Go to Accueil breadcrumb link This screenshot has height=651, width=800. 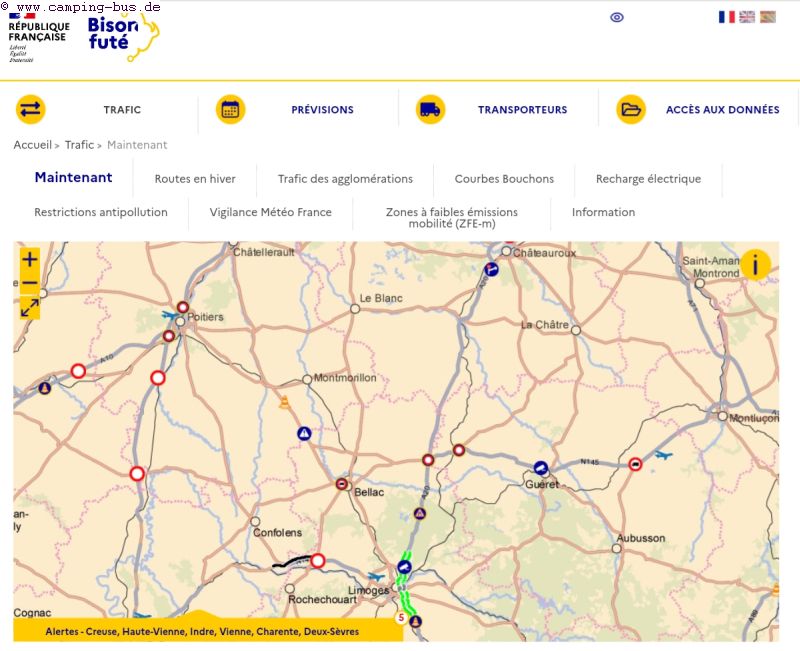coord(32,145)
